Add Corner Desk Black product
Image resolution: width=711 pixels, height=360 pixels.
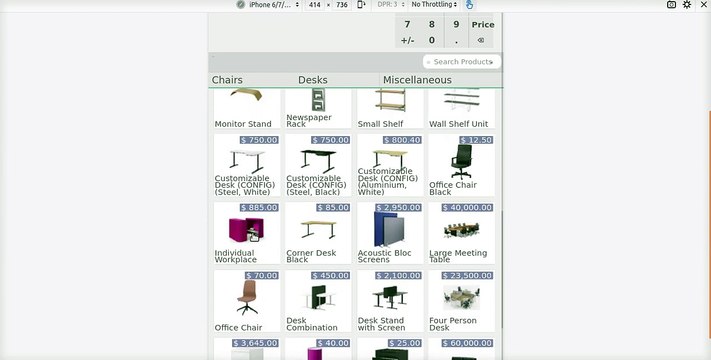pyautogui.click(x=318, y=233)
